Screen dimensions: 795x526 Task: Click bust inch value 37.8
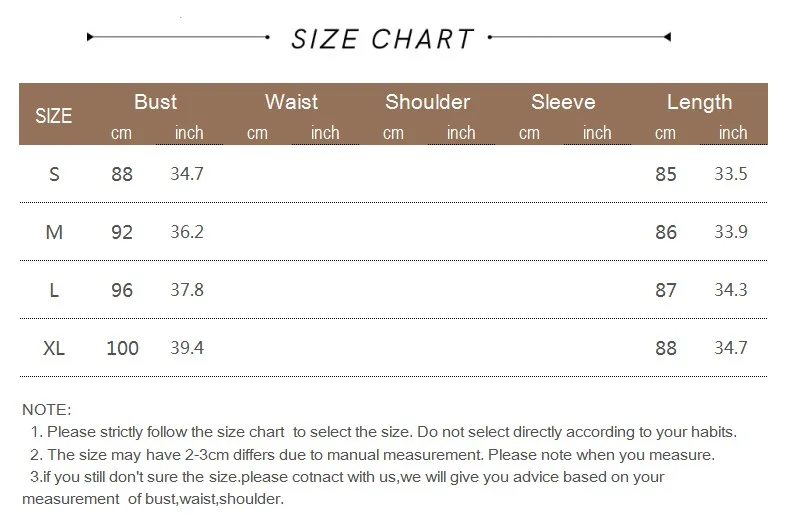[187, 290]
